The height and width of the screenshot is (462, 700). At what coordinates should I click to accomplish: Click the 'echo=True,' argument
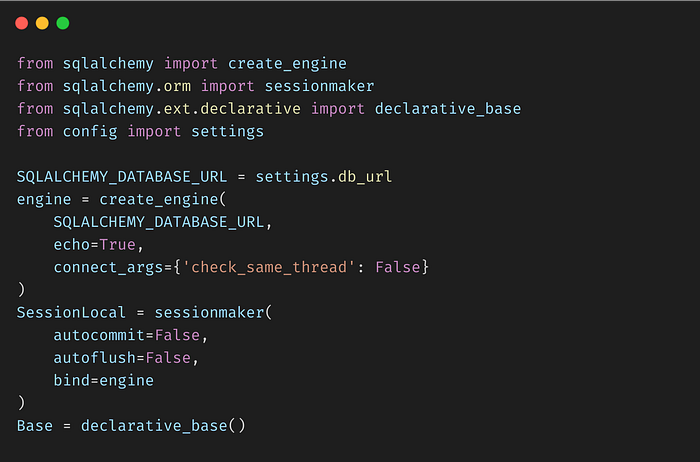99,245
